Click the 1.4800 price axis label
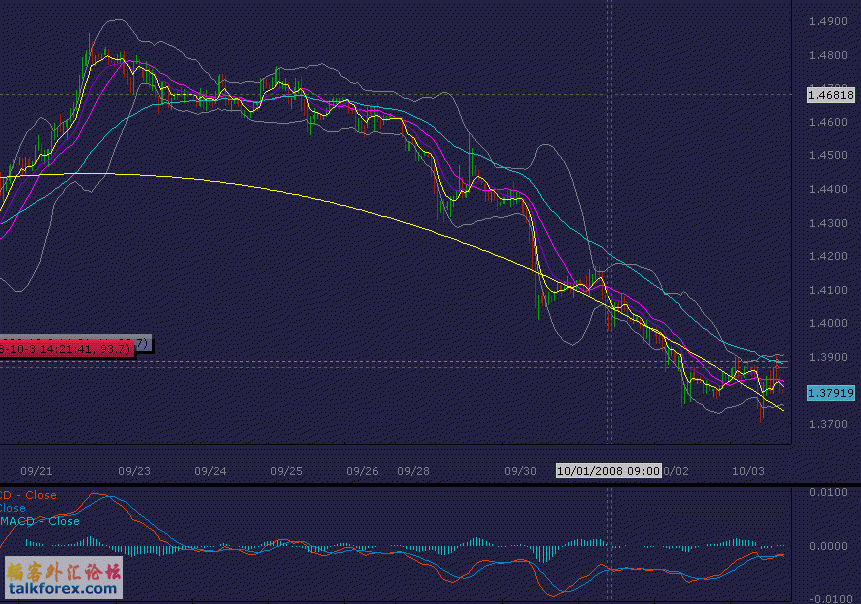Screen dimensions: 861x604 828,55
